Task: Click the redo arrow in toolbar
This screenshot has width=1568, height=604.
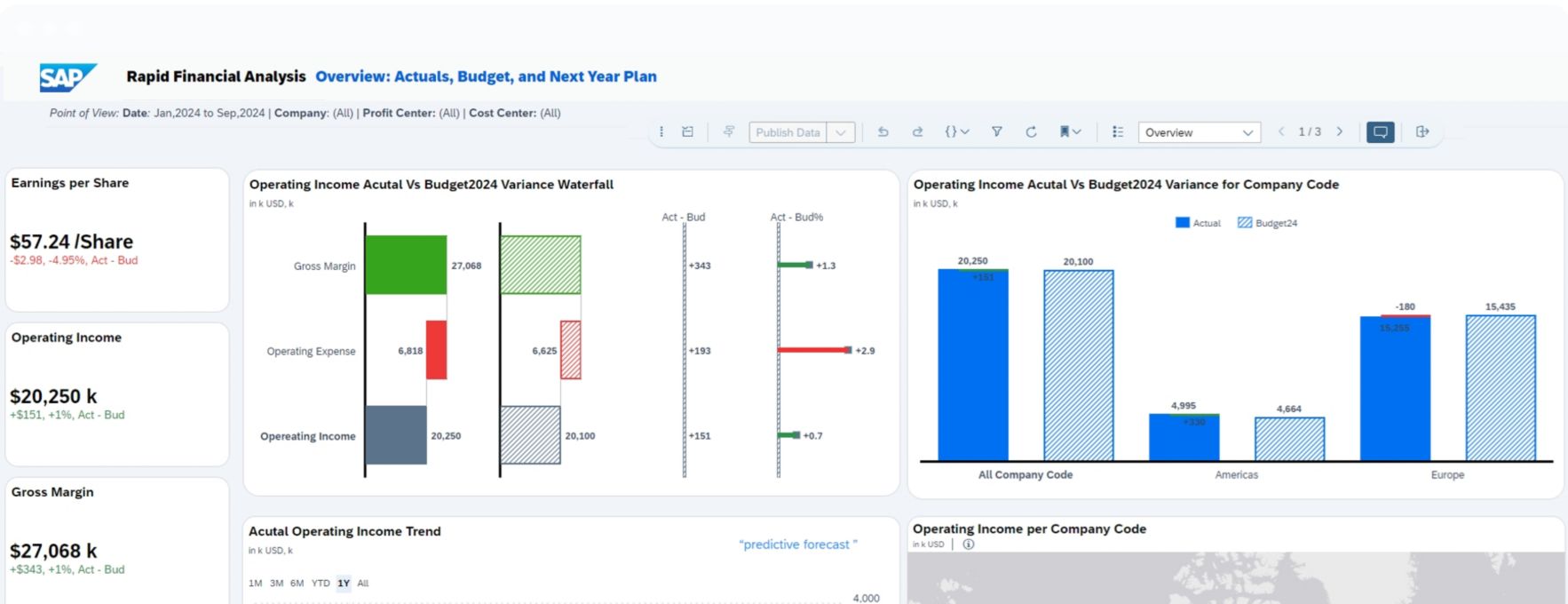Action: [917, 132]
